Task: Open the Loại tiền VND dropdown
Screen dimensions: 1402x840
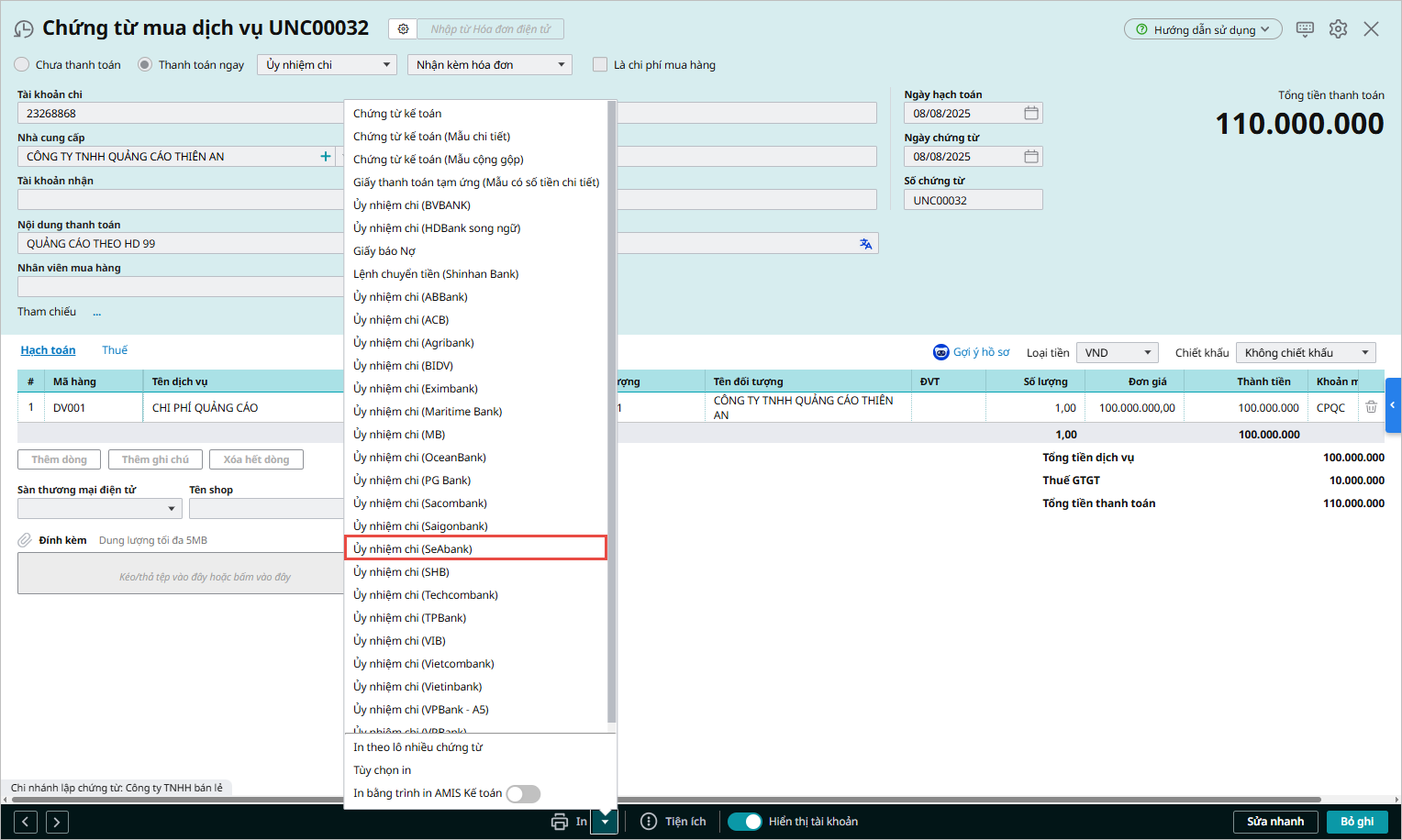Action: pos(1117,353)
